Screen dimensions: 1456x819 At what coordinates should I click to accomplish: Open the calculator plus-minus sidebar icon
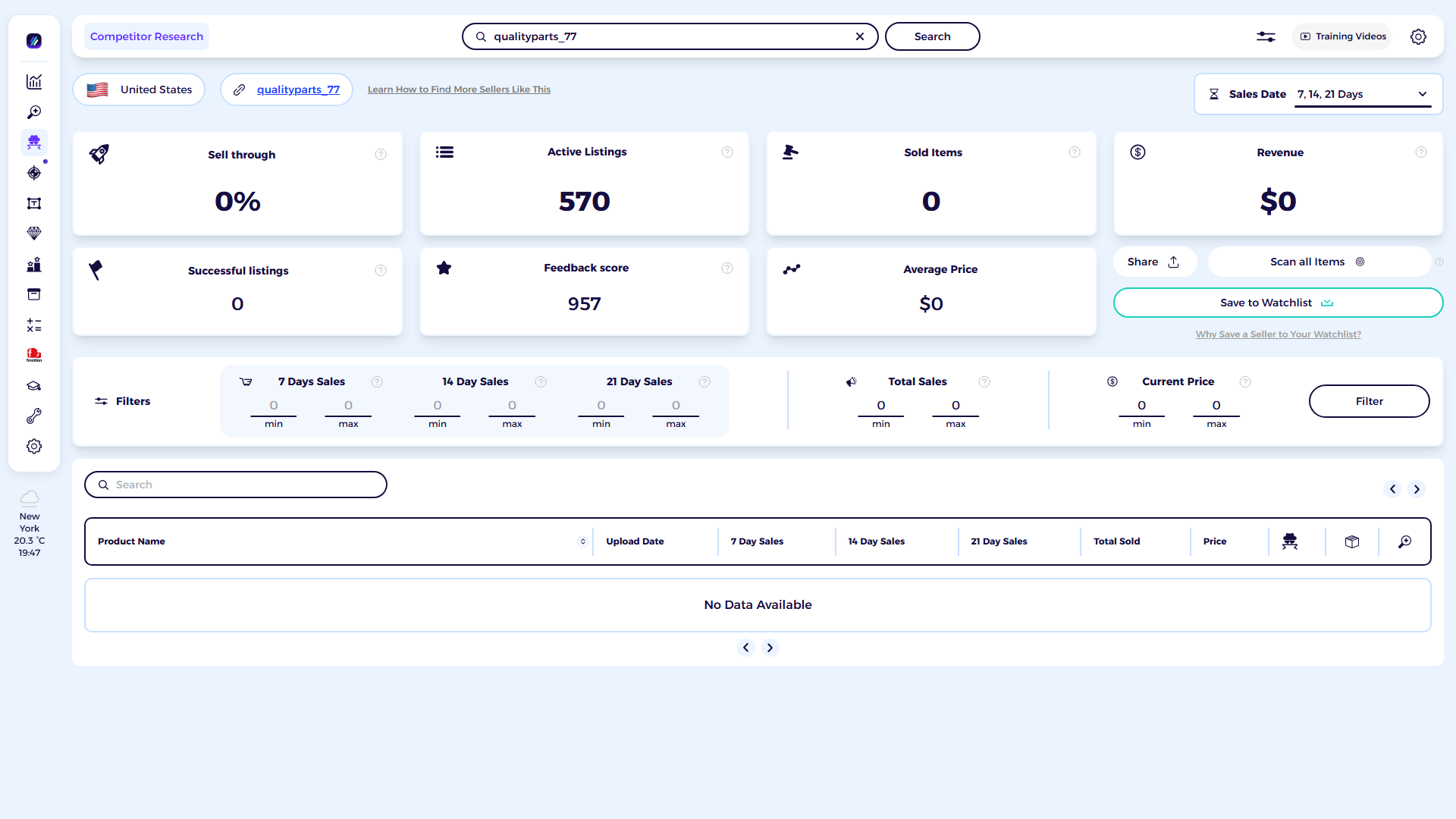point(34,325)
